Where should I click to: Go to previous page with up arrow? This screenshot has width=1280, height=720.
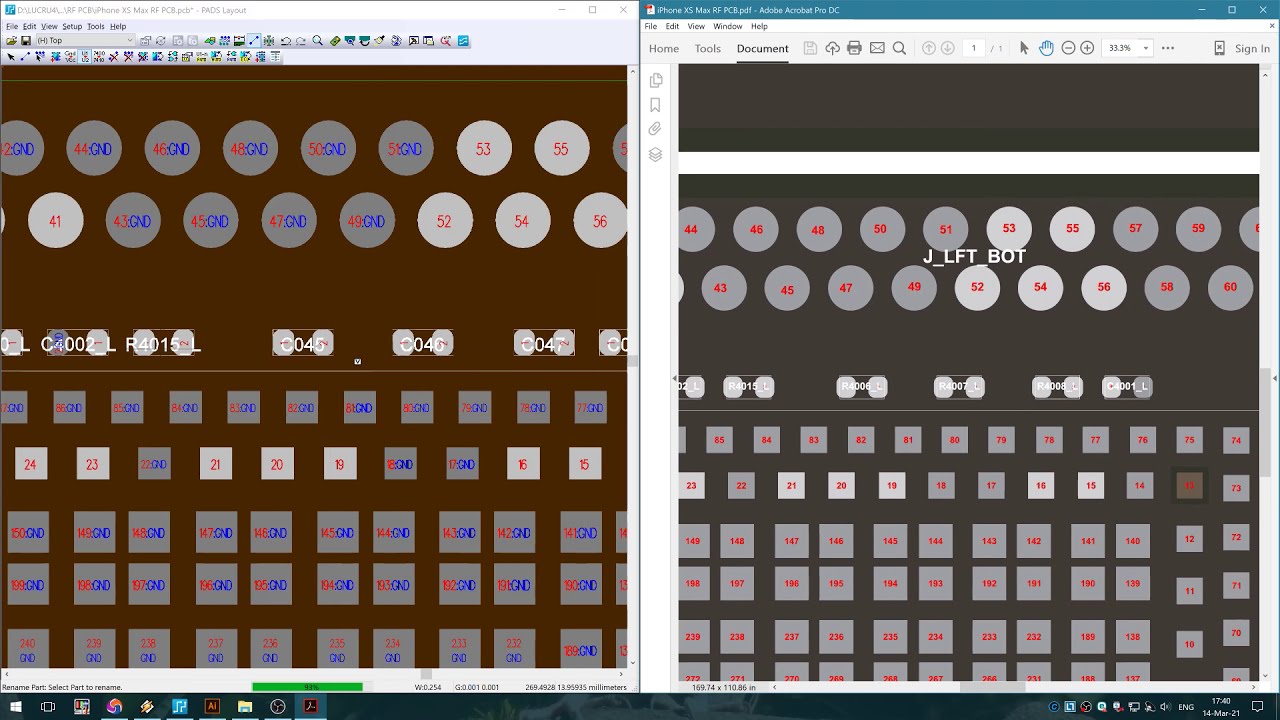(928, 48)
